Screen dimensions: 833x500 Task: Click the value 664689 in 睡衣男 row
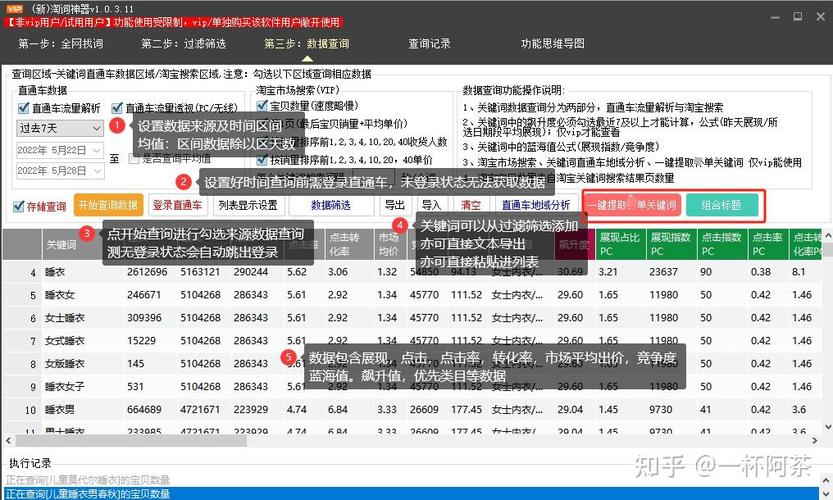click(144, 410)
